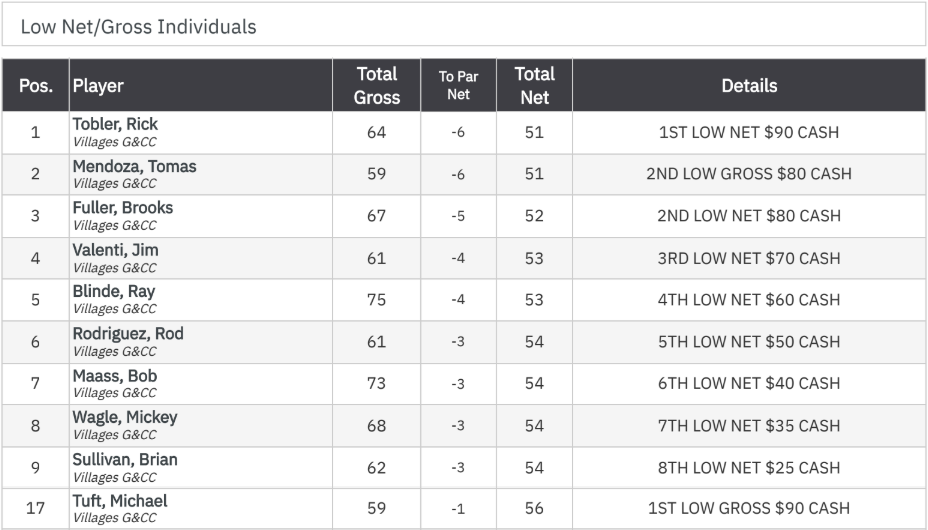The width and height of the screenshot is (928, 530).
Task: Open Valenti, Jim player entry
Action: coord(115,250)
